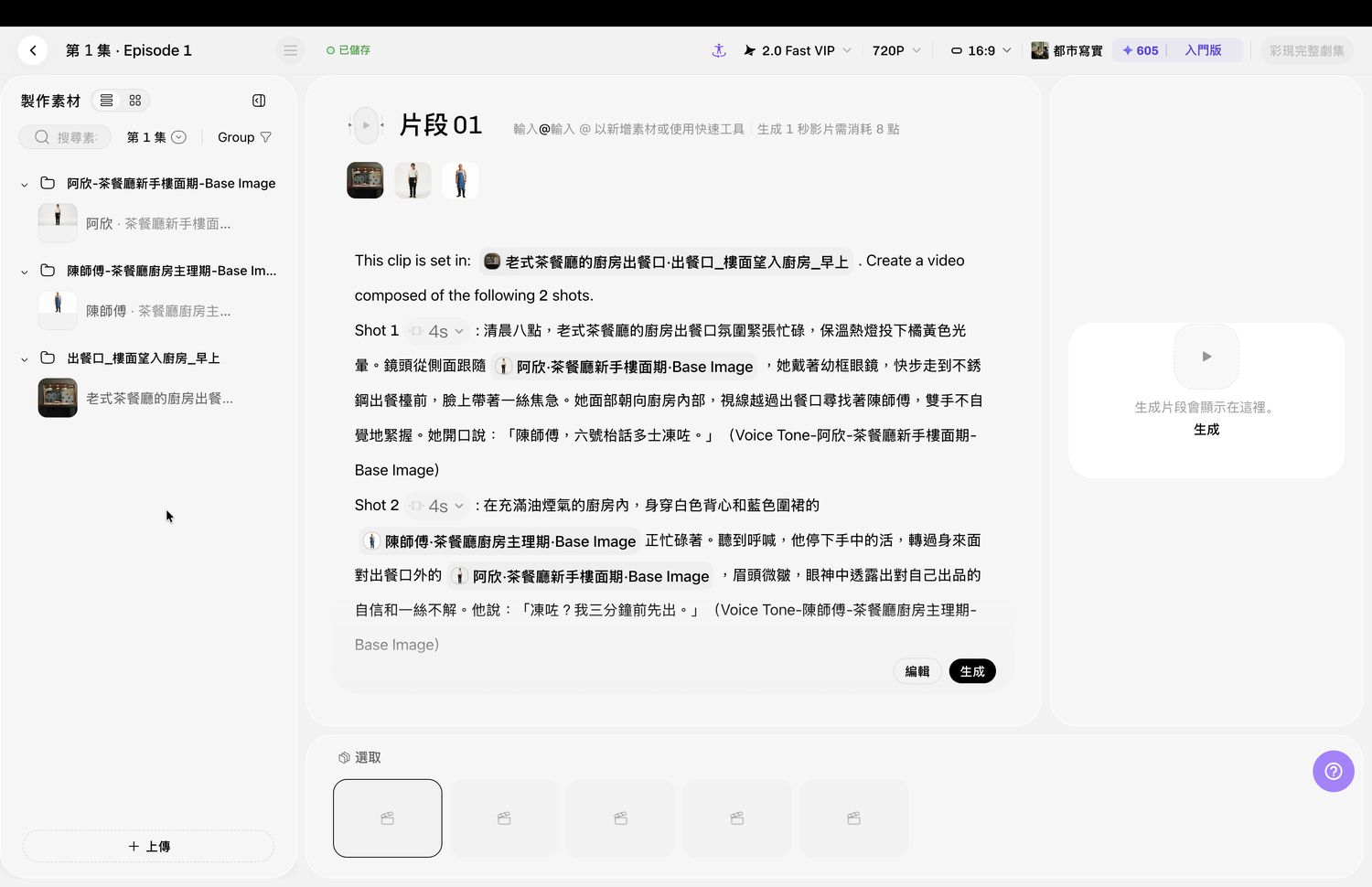
Task: Select the last empty clip slot under 選取
Action: pos(854,818)
